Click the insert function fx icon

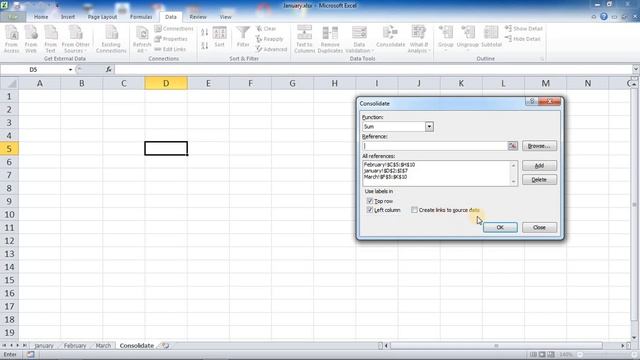tap(109, 69)
